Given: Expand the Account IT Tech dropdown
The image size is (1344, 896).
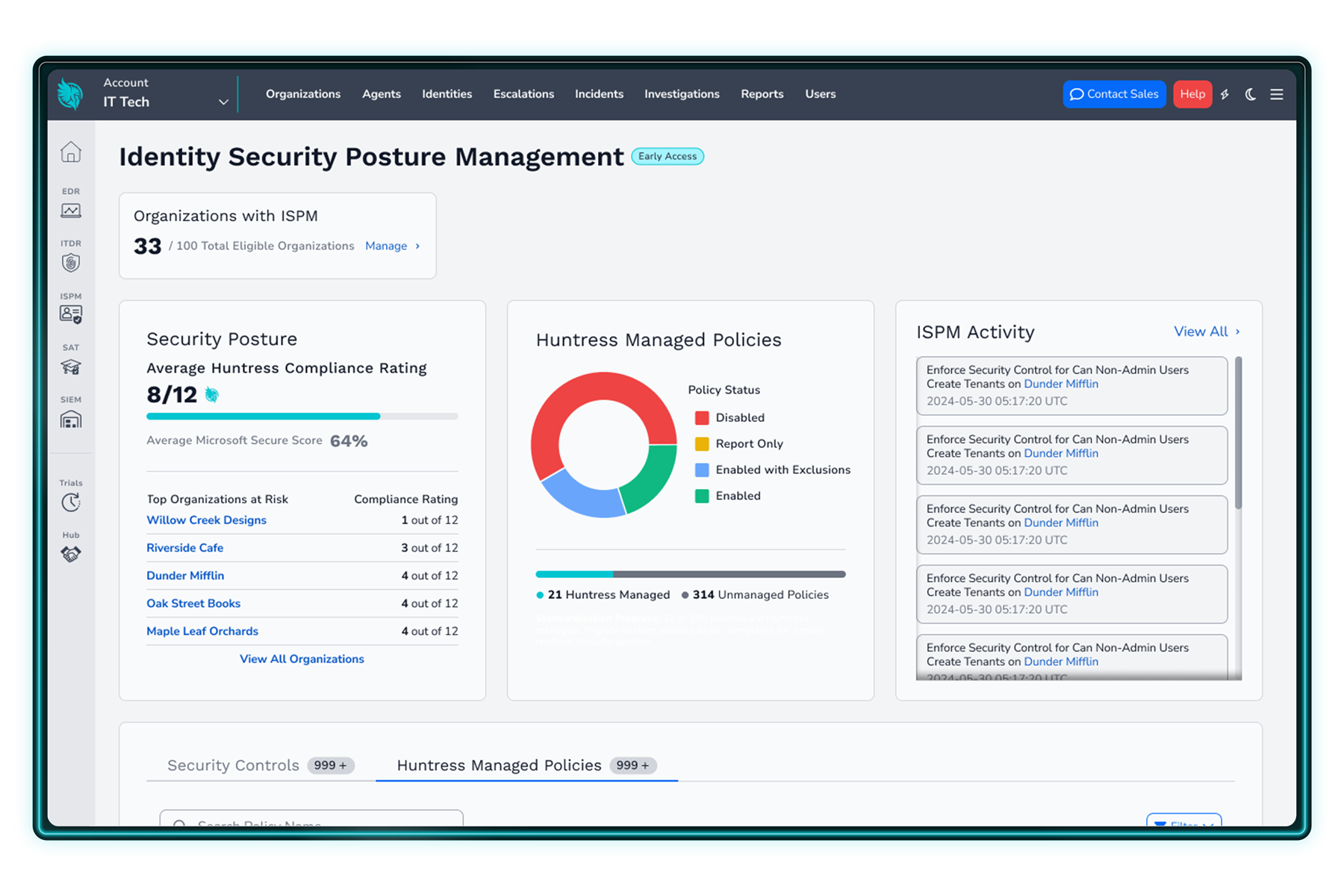Looking at the screenshot, I should (223, 102).
